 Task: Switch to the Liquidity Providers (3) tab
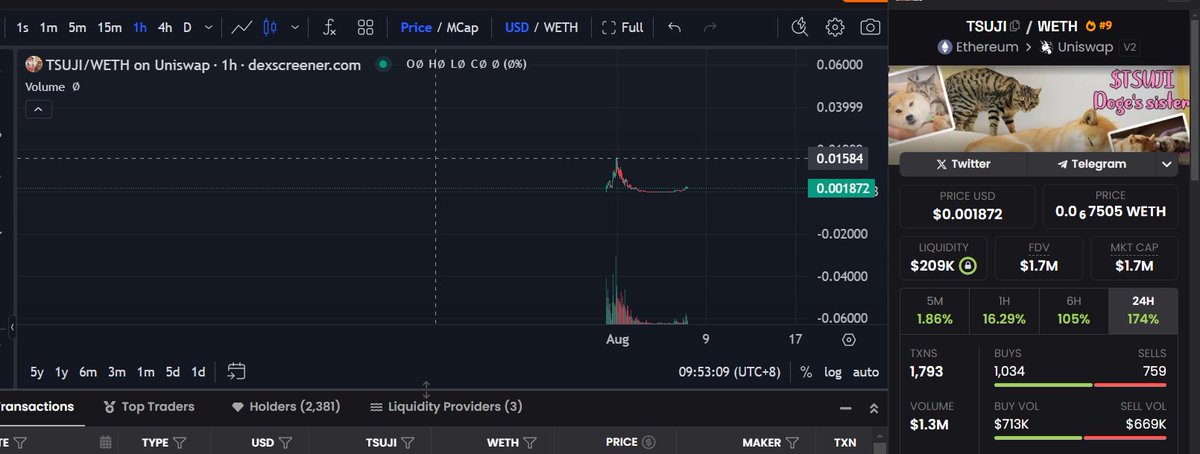coord(446,407)
